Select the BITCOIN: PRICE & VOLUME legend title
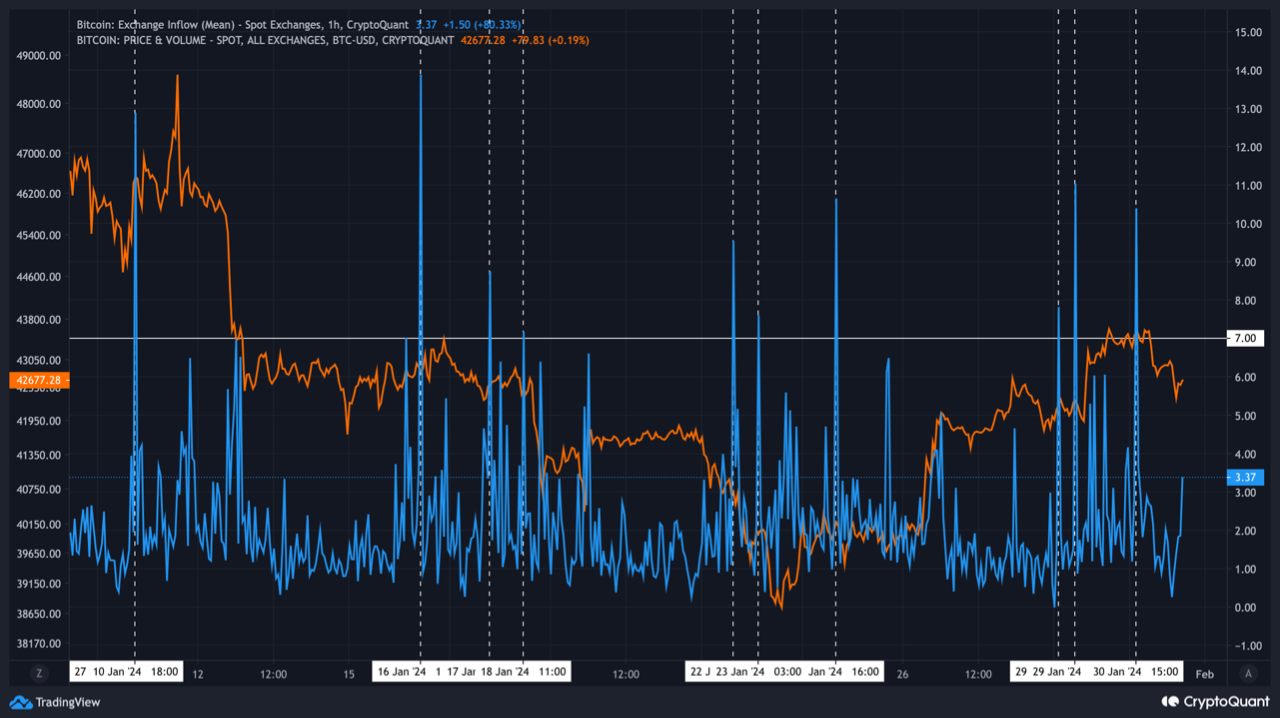 265,40
